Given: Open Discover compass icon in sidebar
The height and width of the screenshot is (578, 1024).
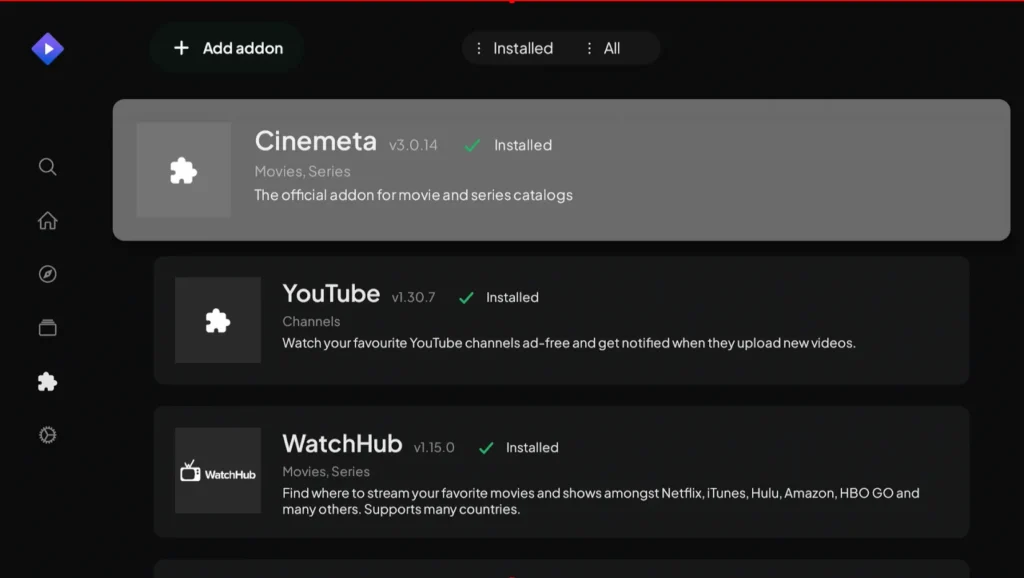Looking at the screenshot, I should point(47,274).
